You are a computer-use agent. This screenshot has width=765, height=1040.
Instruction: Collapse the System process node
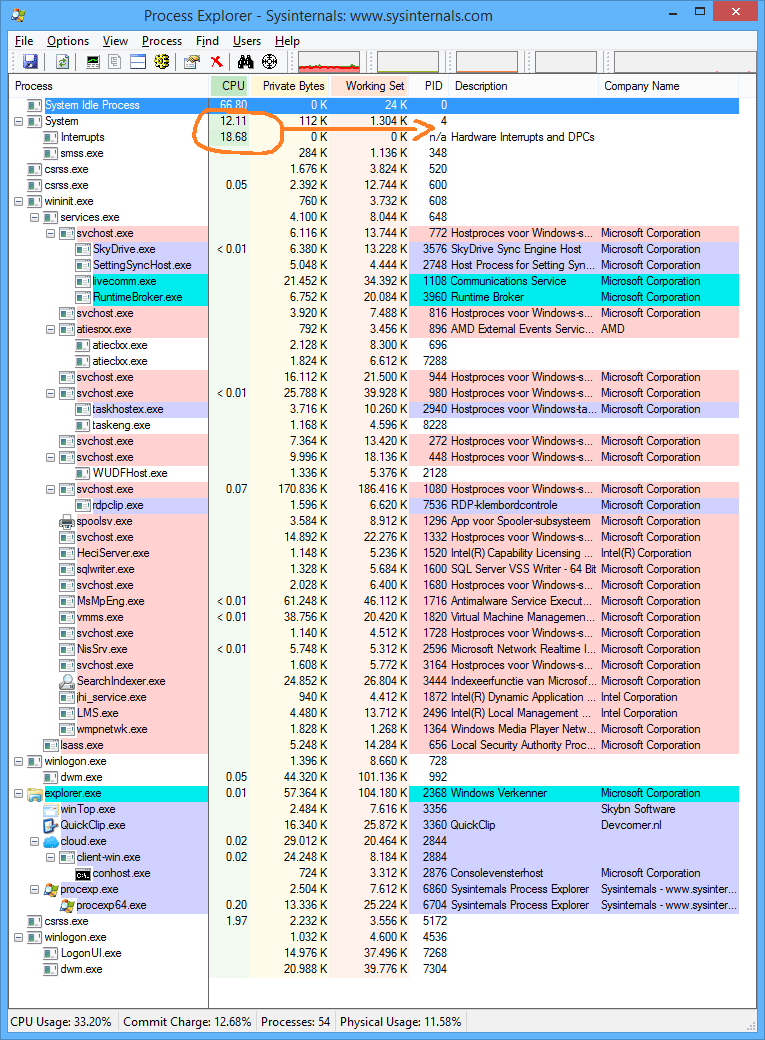click(x=19, y=121)
